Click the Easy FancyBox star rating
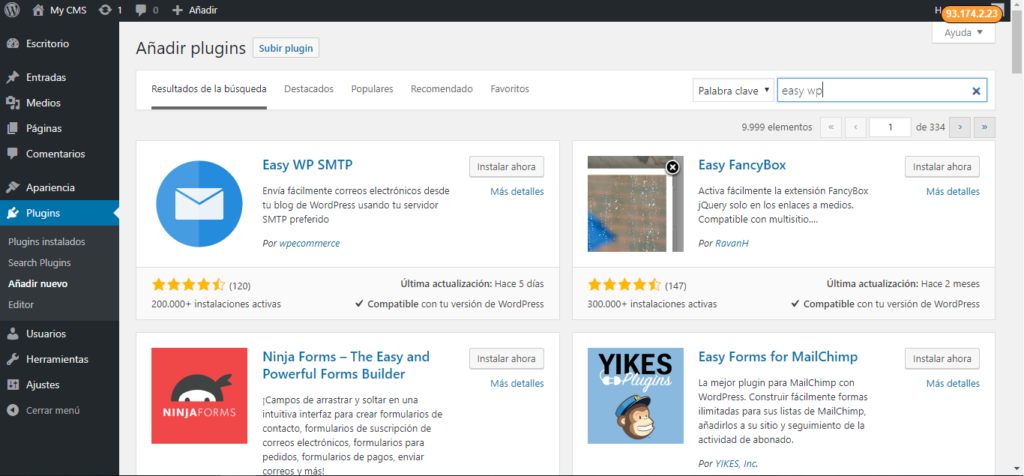Viewport: 1024px width, 476px height. coord(624,285)
